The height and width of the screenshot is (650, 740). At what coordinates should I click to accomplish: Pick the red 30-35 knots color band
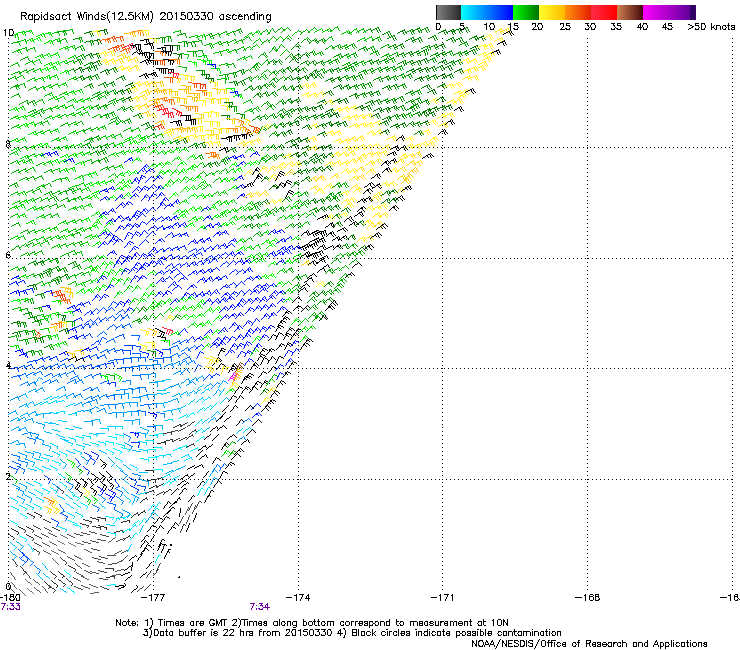(x=604, y=12)
